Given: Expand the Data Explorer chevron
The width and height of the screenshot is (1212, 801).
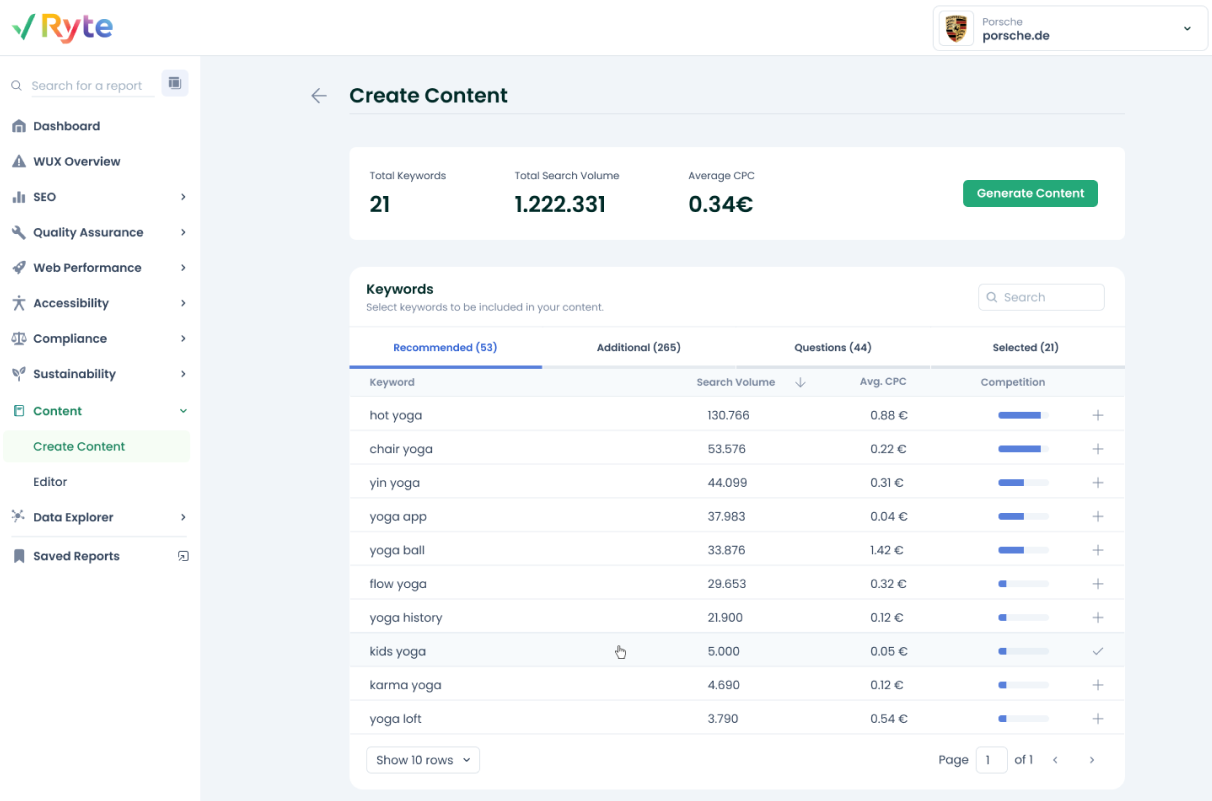Looking at the screenshot, I should (x=183, y=517).
